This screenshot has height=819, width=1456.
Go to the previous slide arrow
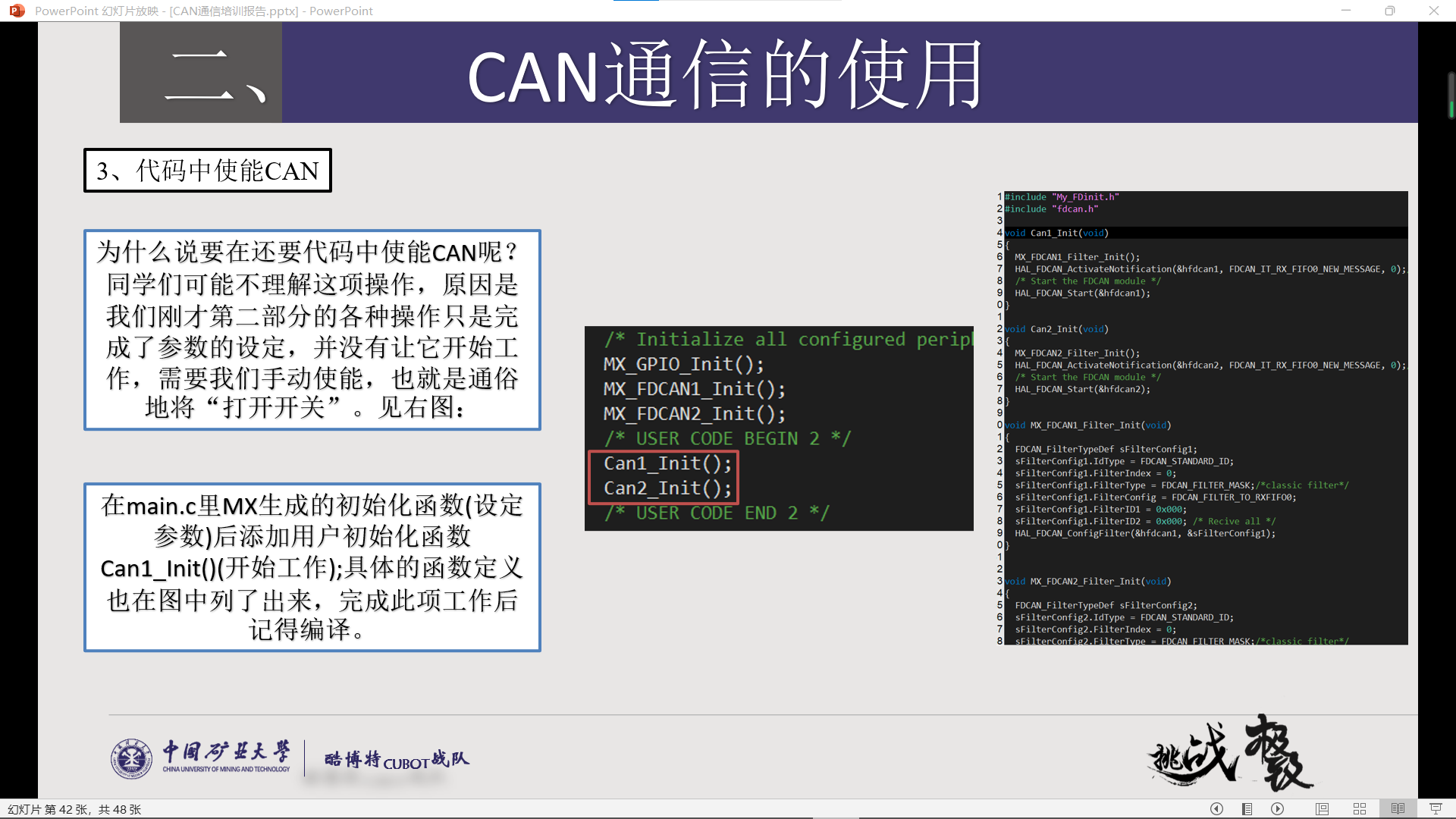1216,808
